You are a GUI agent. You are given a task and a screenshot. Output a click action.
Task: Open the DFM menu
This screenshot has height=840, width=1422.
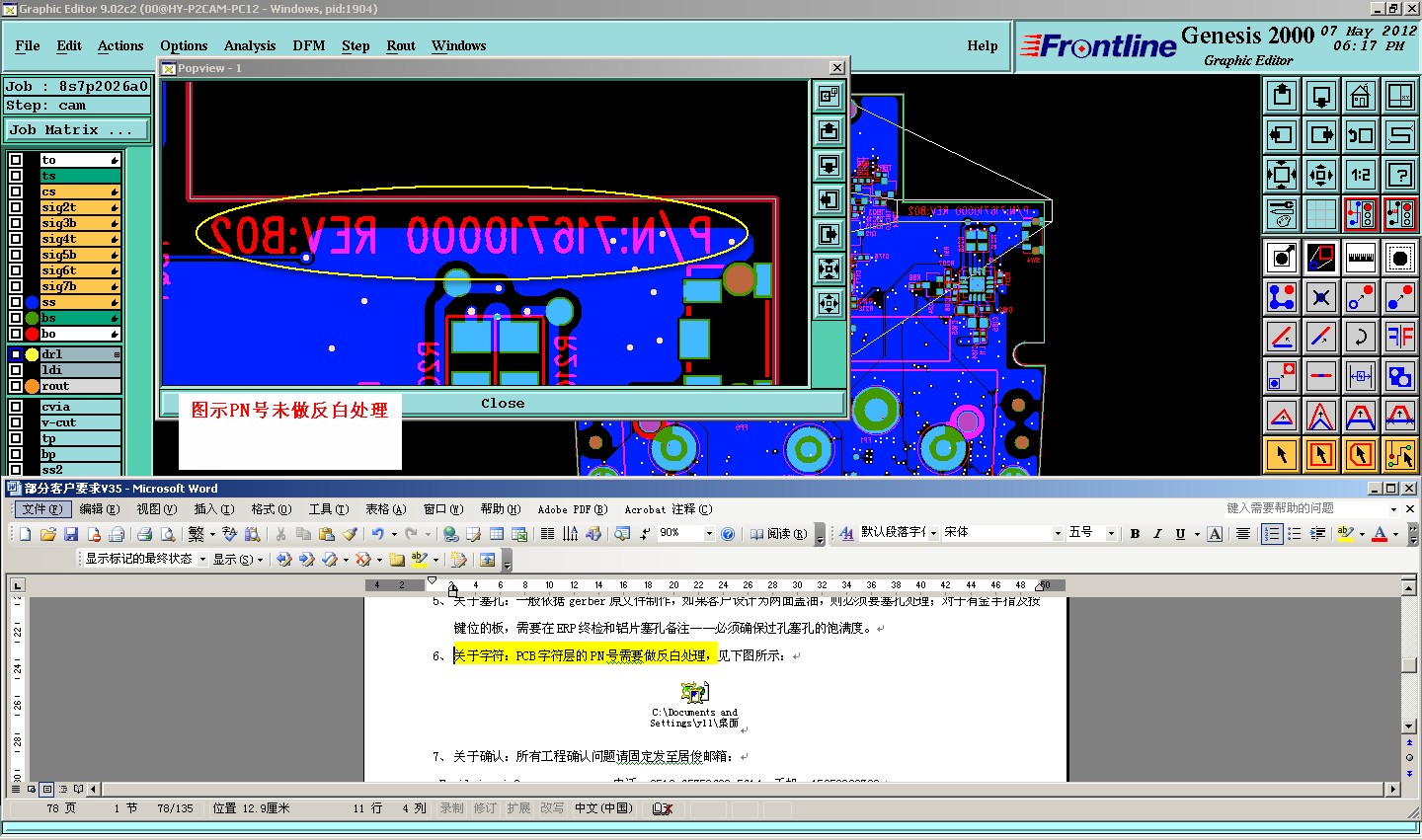309,45
